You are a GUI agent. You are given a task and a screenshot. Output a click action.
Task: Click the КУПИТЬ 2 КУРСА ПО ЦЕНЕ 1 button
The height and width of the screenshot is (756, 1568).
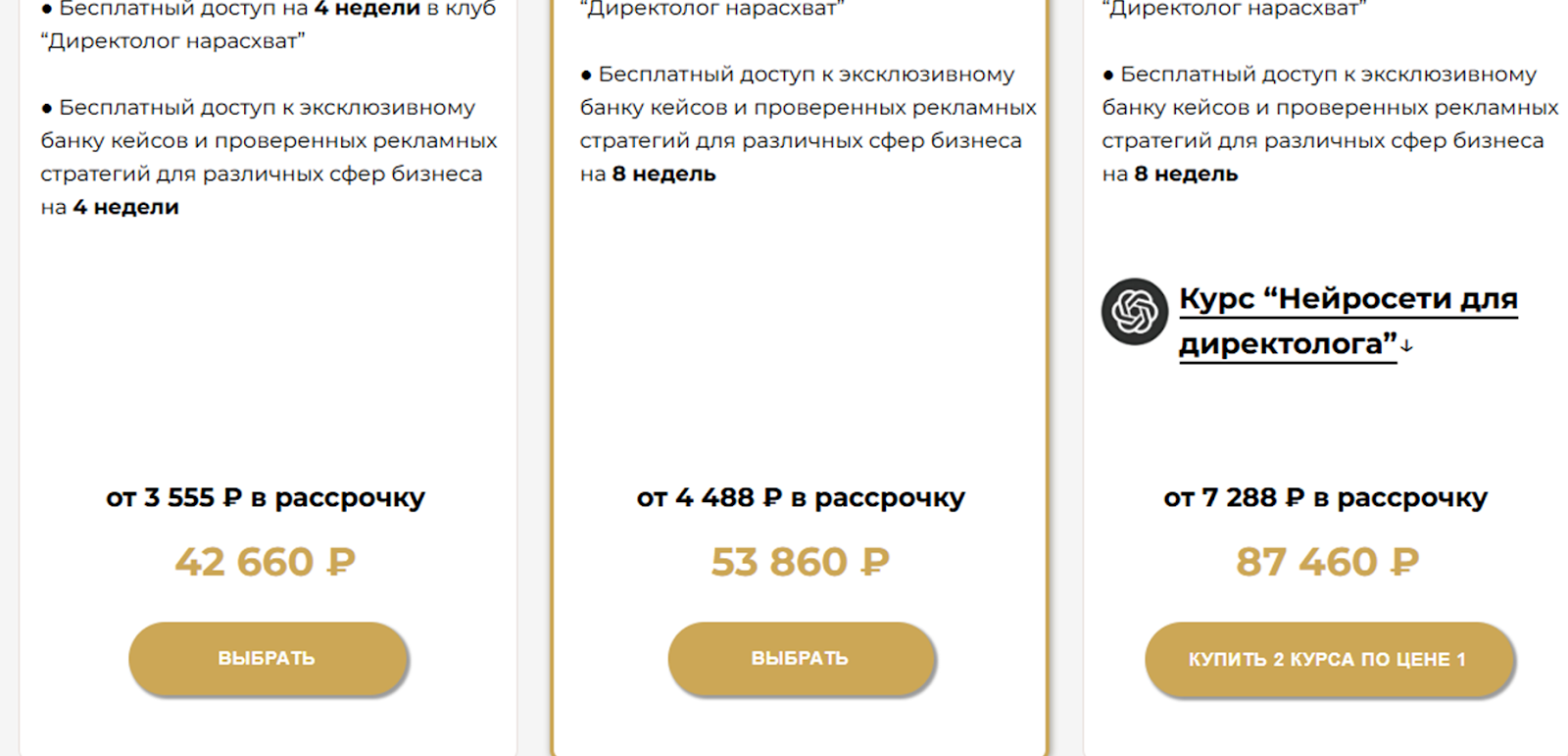1328,659
